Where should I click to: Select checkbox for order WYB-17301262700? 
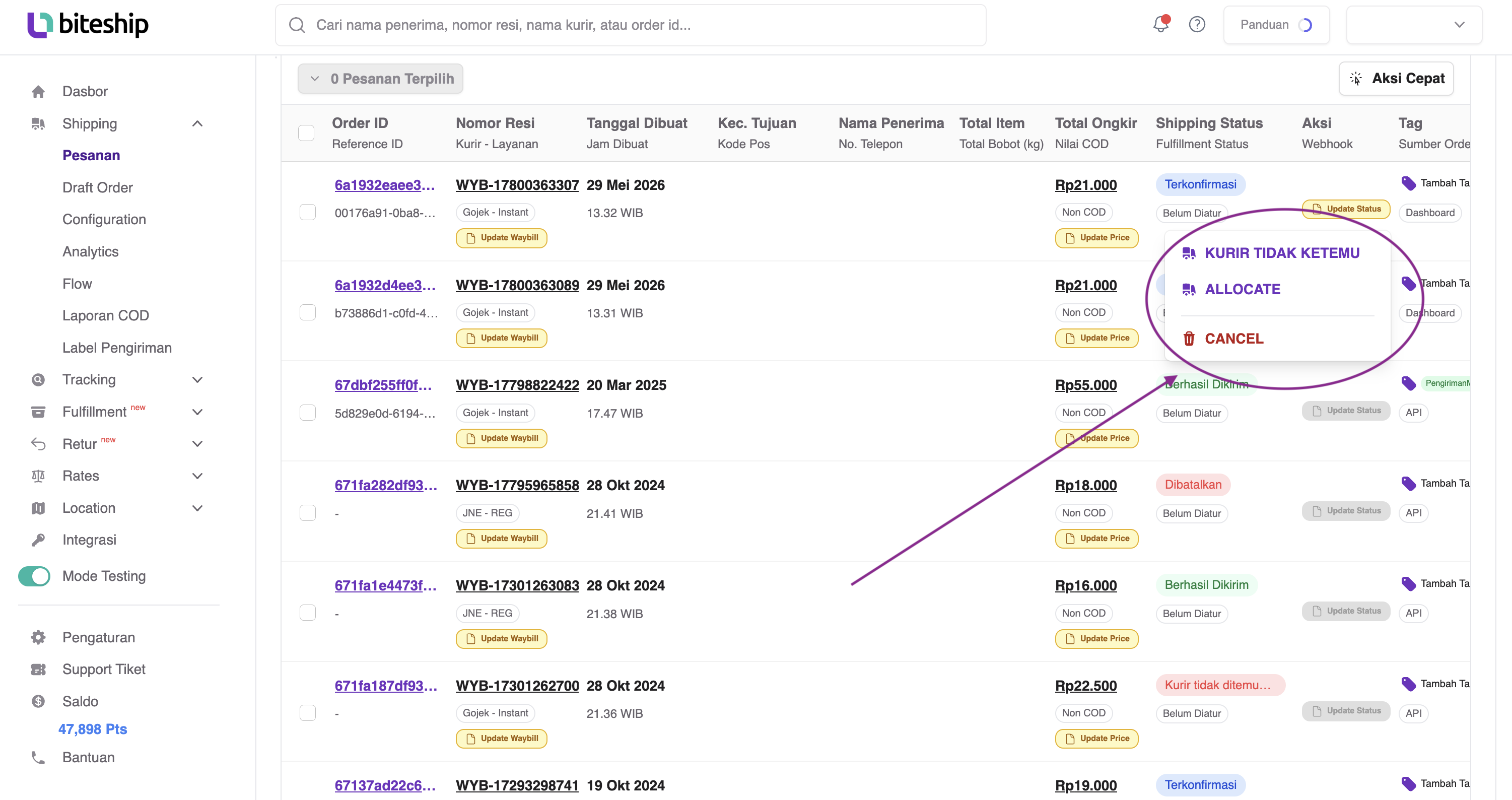(x=308, y=713)
